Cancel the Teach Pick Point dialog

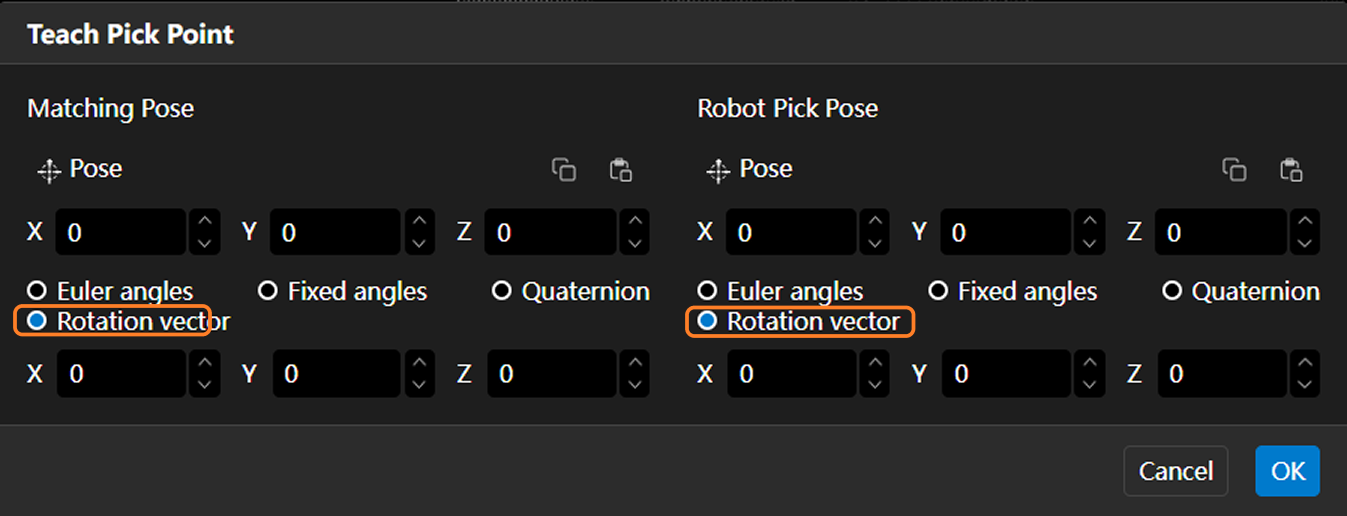[x=1175, y=471]
